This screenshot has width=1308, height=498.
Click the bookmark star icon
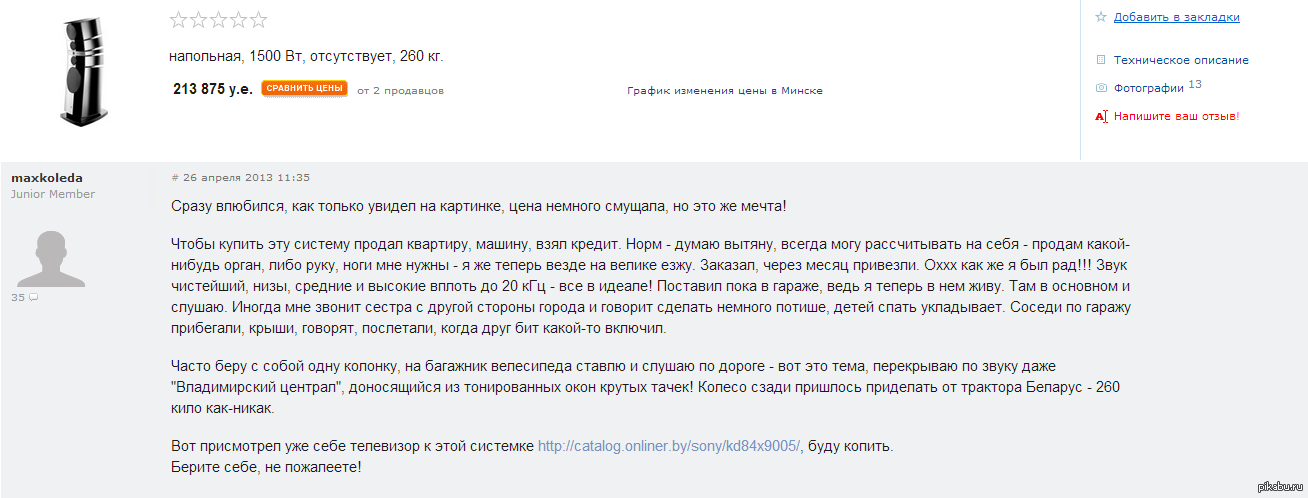(1101, 17)
